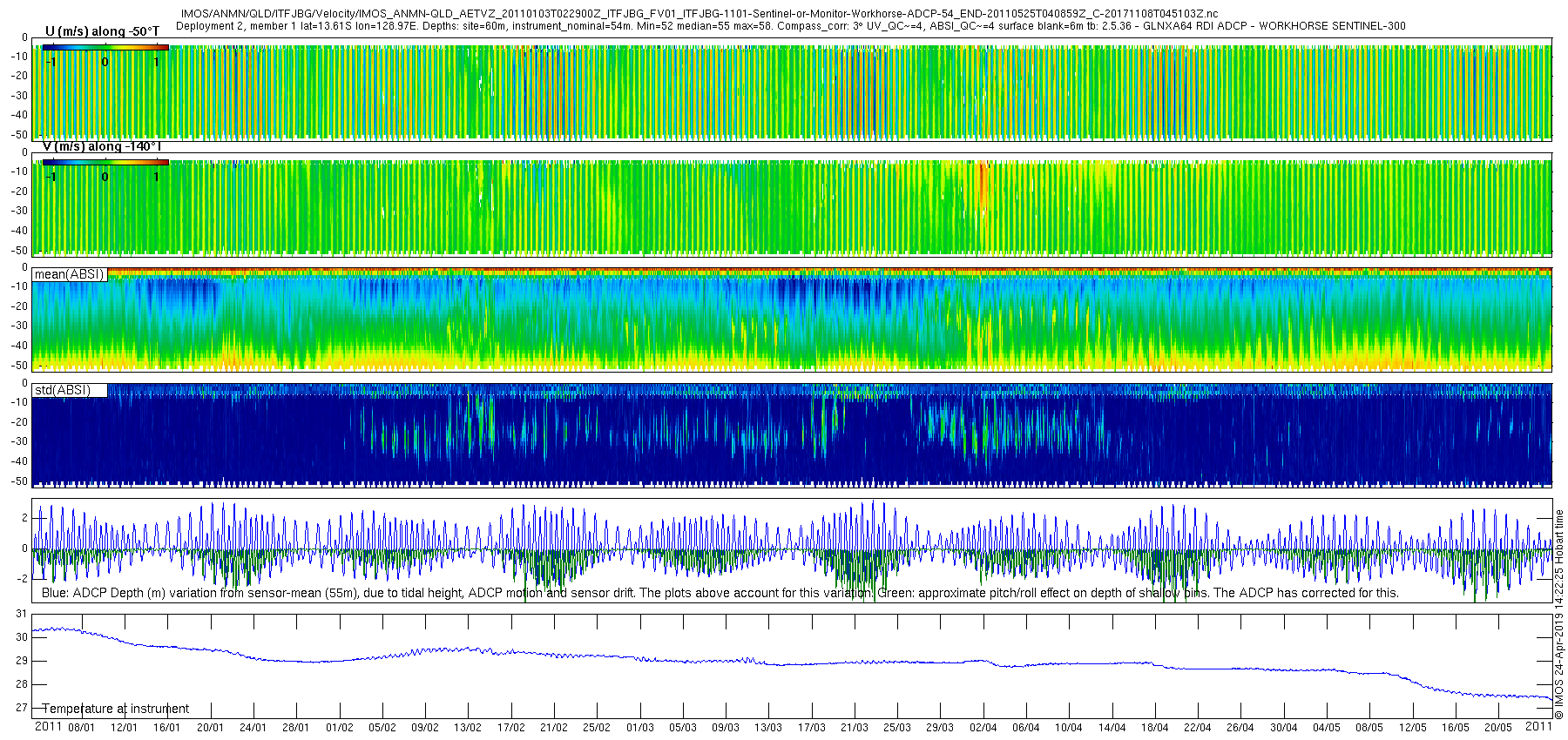1568x740 pixels.
Task: Click the 30/04 date tick label
Action: 1284,728
